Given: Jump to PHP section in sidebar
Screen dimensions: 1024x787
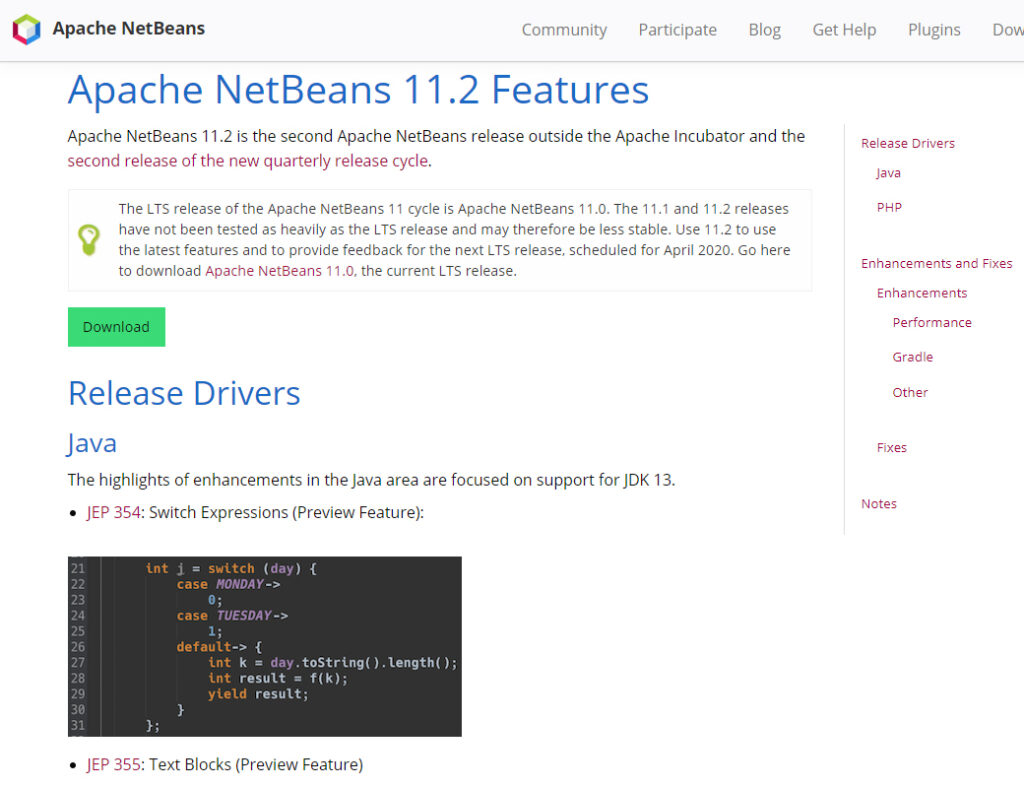Looking at the screenshot, I should [x=889, y=207].
